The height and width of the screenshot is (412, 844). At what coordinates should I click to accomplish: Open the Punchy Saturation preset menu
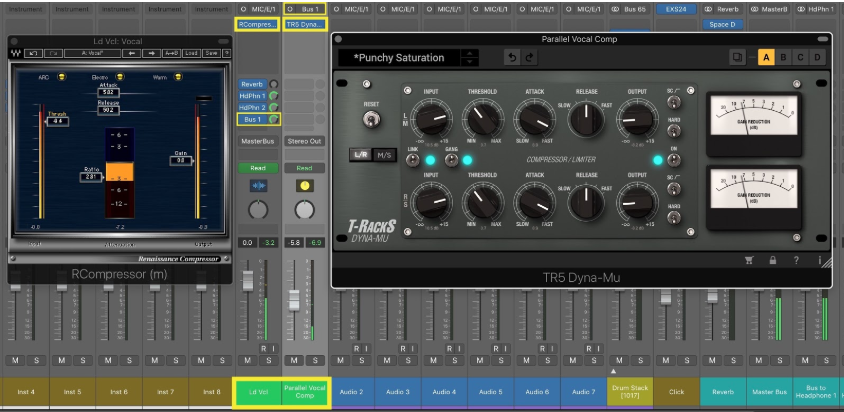click(399, 58)
